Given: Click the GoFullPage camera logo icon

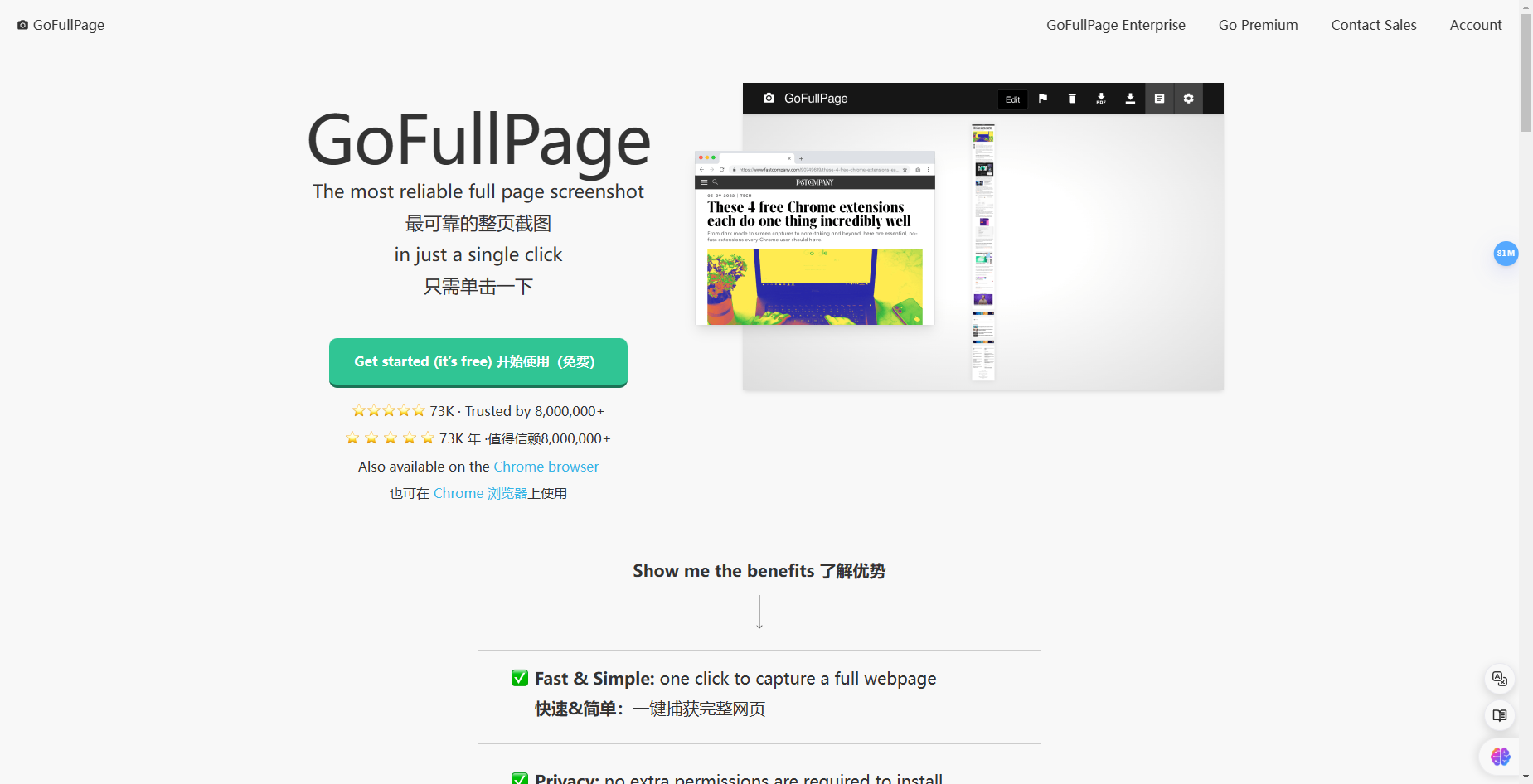Looking at the screenshot, I should coord(22,25).
